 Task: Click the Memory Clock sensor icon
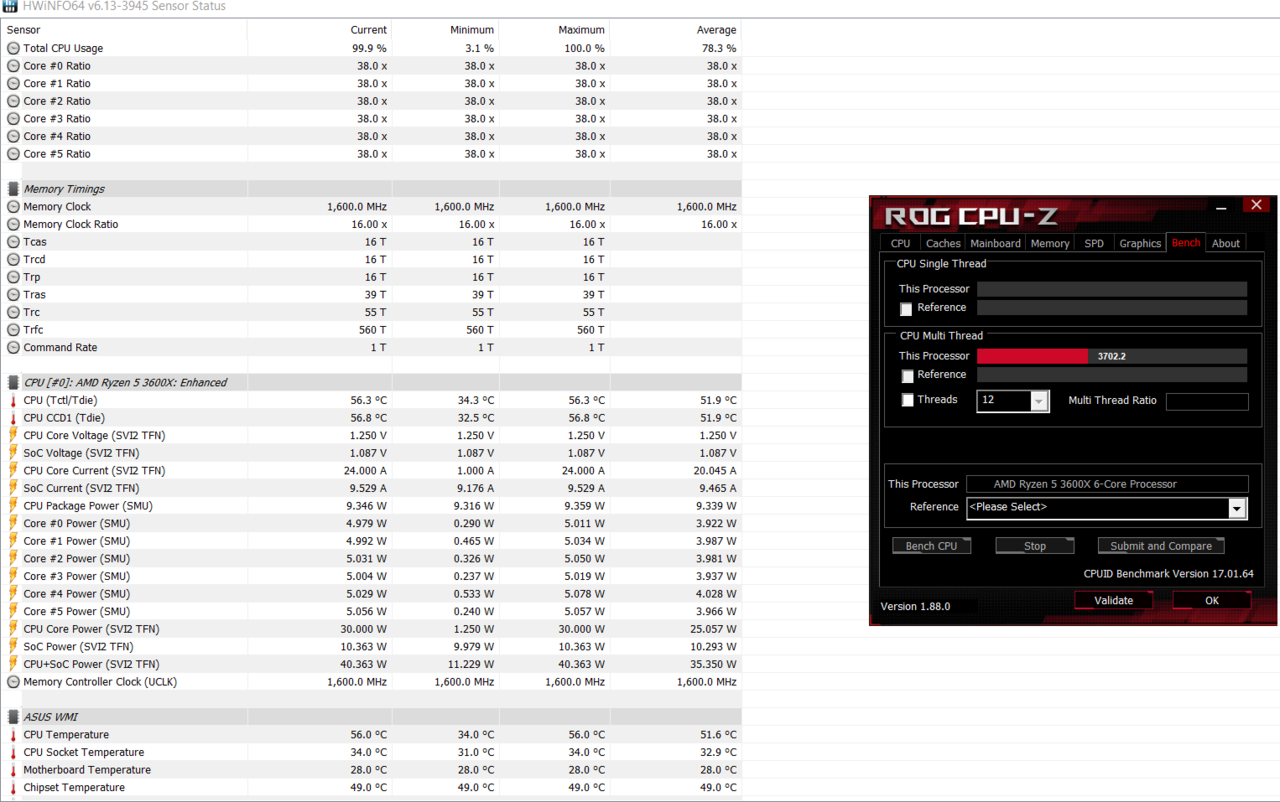[13, 207]
